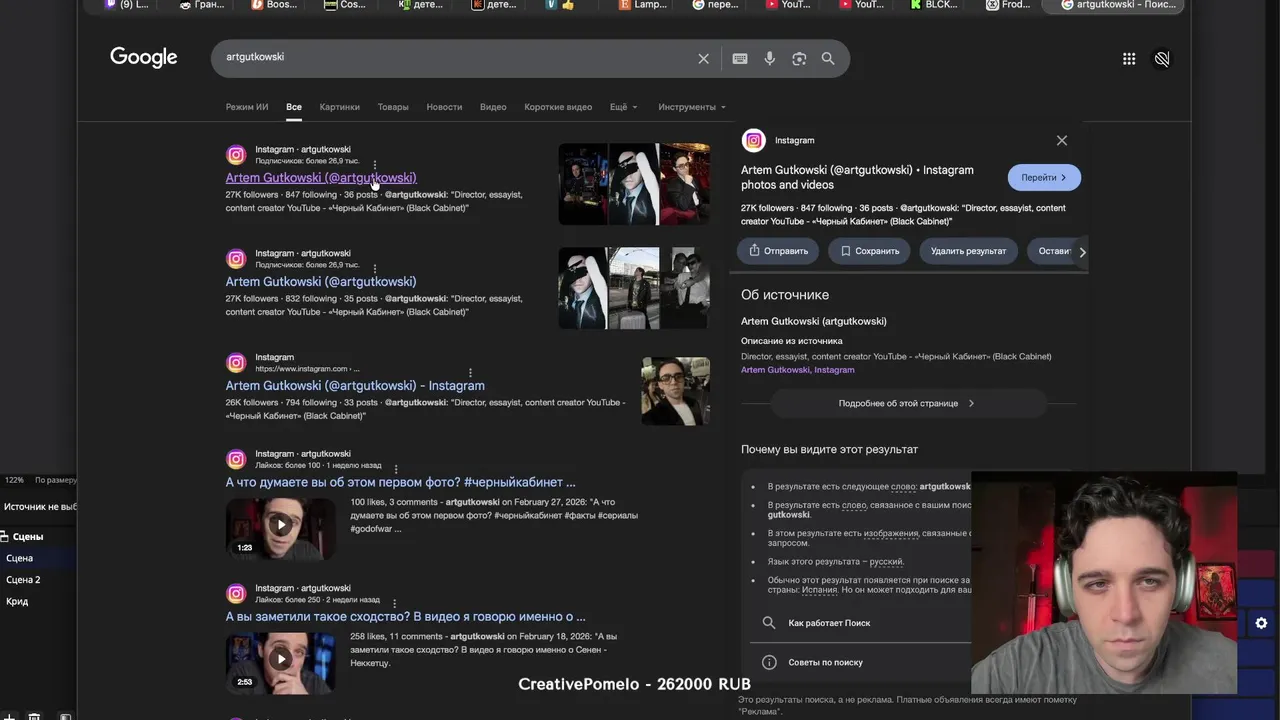Switch to the 'Короткие видео' tab

(558, 107)
